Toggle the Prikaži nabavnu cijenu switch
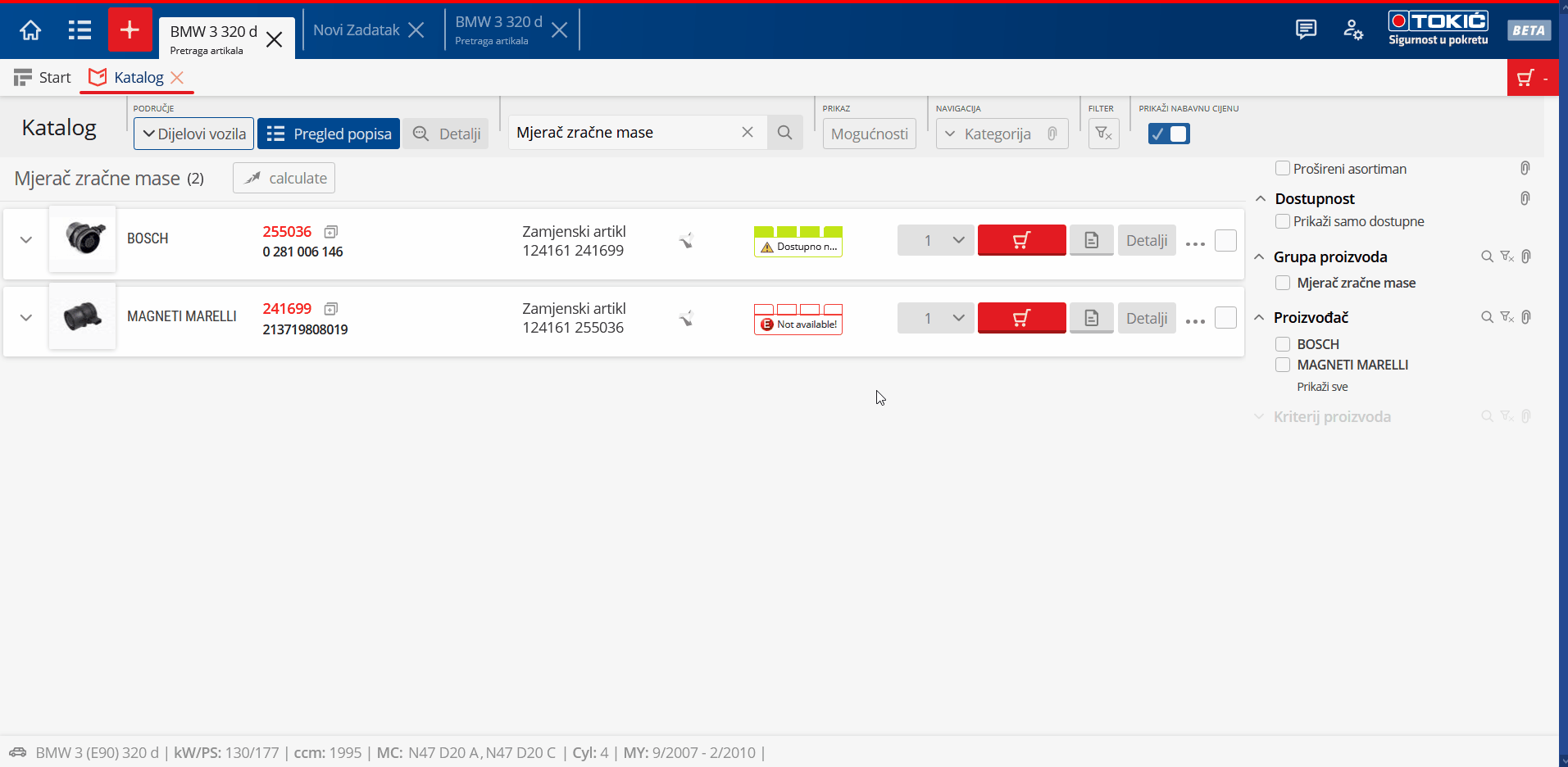The image size is (1568, 767). pos(1169,134)
